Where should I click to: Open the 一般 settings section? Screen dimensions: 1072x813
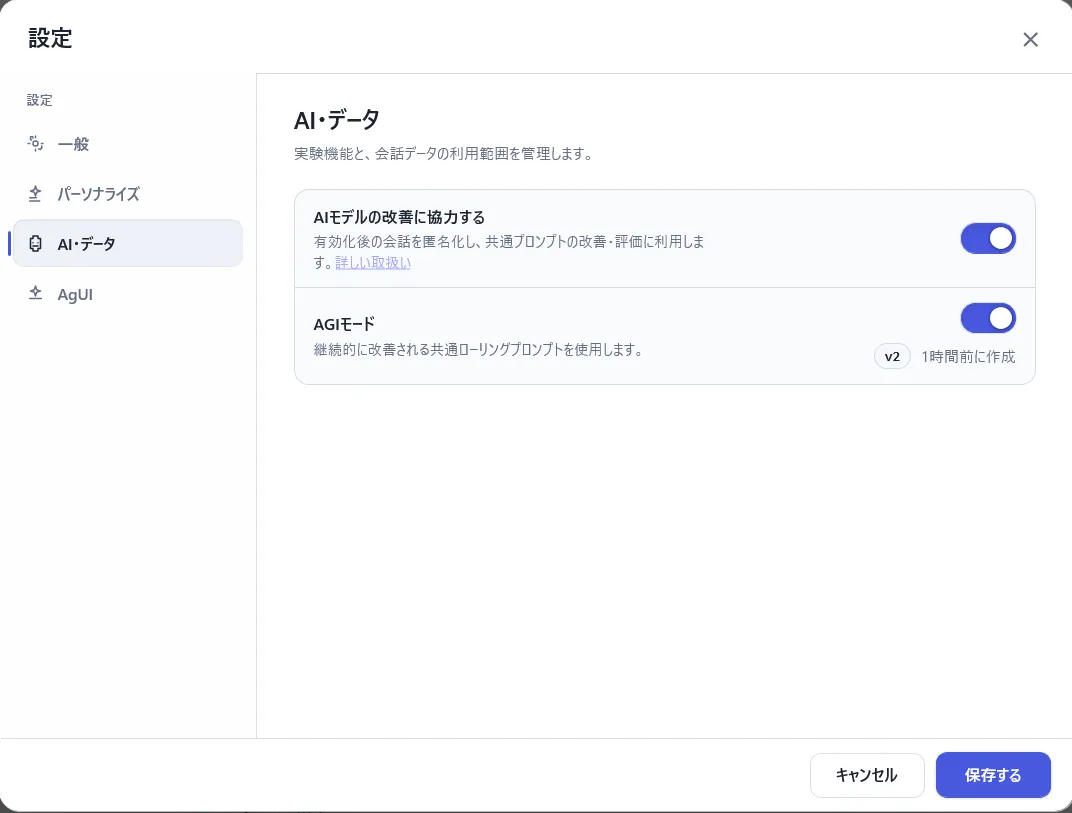(128, 144)
